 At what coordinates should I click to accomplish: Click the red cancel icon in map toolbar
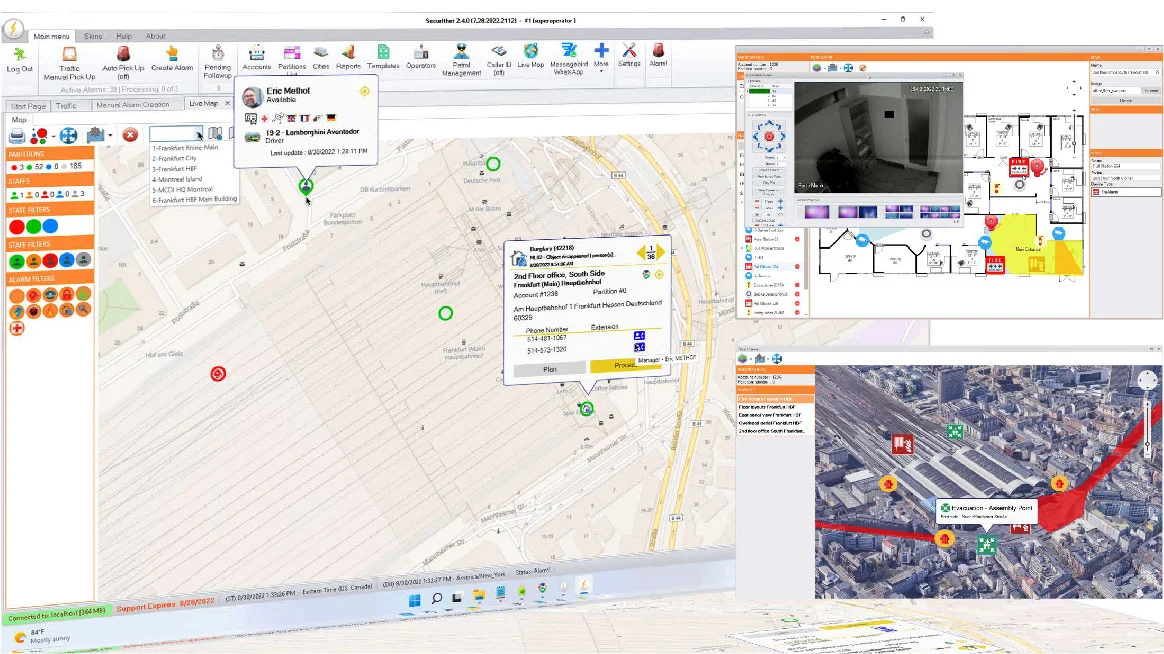click(x=130, y=135)
